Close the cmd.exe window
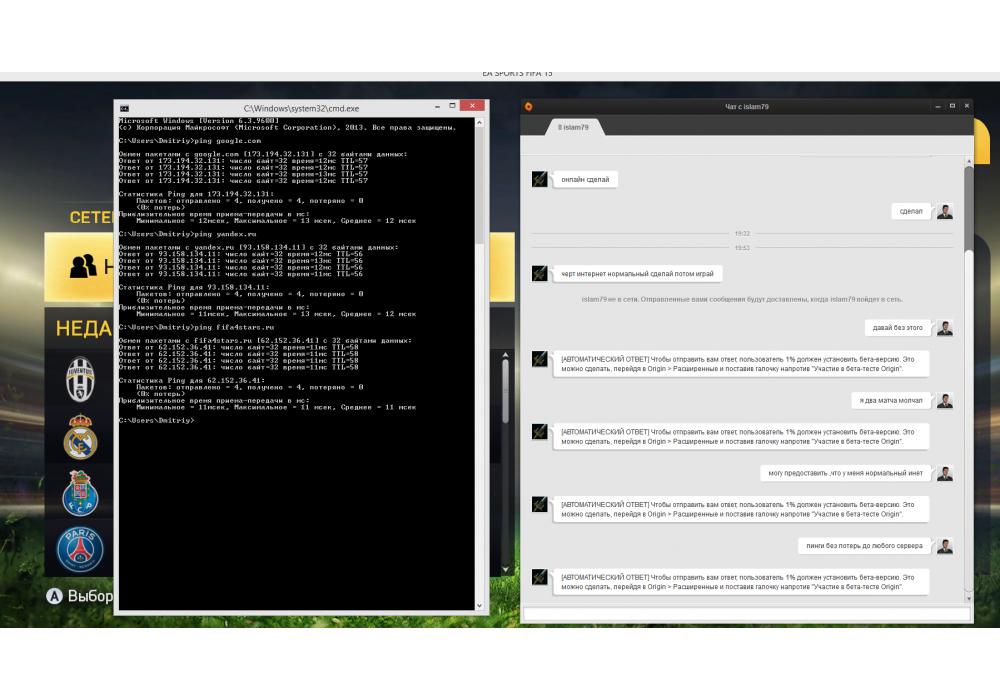Screen dimensions: 1000x700 tap(472, 105)
